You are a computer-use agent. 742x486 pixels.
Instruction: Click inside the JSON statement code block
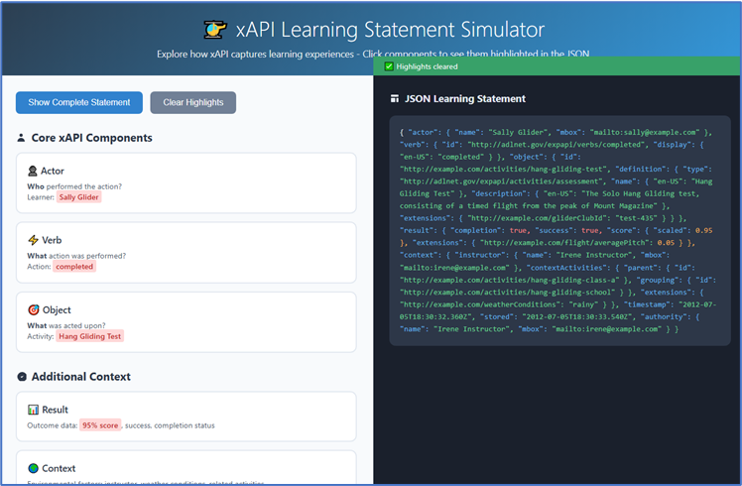pyautogui.click(x=559, y=230)
